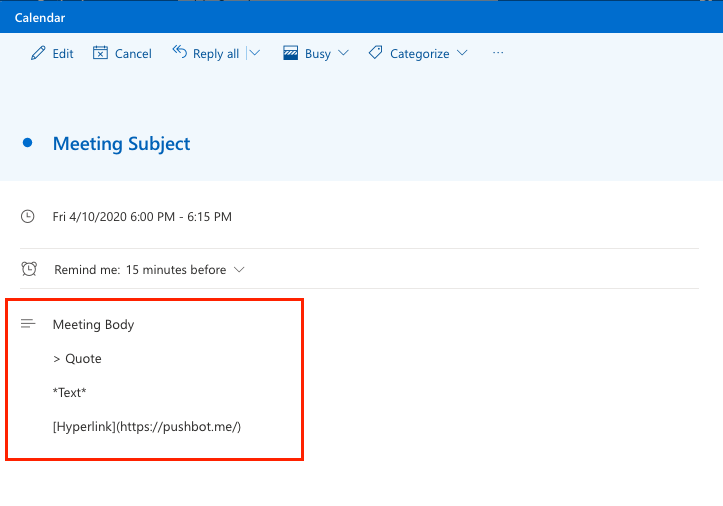Viewport: 723px width, 506px height.
Task: Click the Edit pencil icon
Action: 38,53
